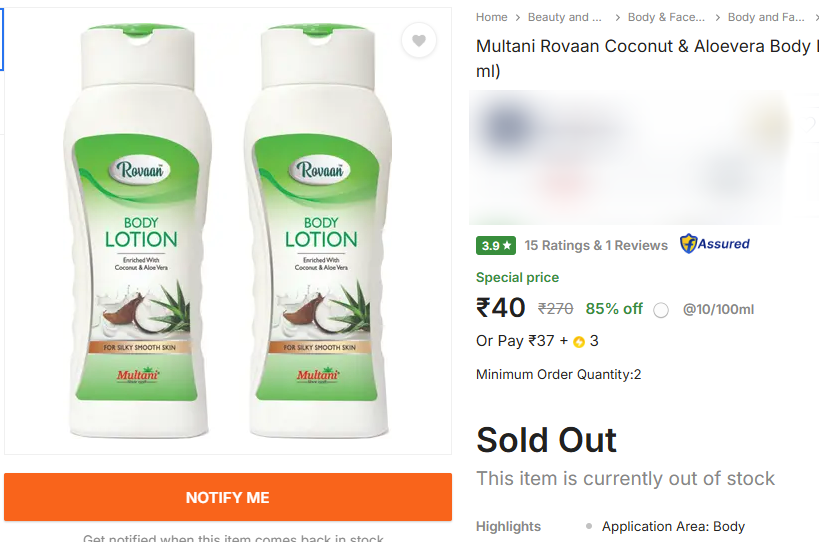Click the chevron before last breadcrumb
This screenshot has height=542, width=819.
click(x=718, y=17)
